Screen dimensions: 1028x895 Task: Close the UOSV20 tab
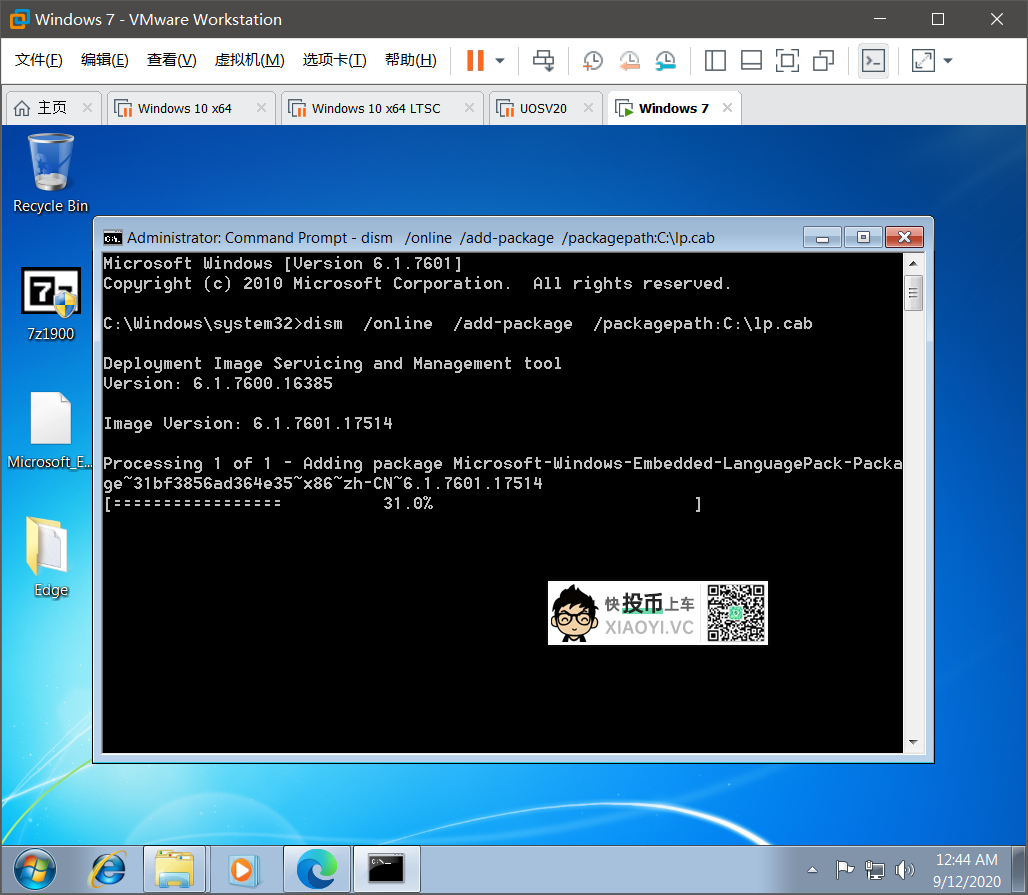[589, 108]
